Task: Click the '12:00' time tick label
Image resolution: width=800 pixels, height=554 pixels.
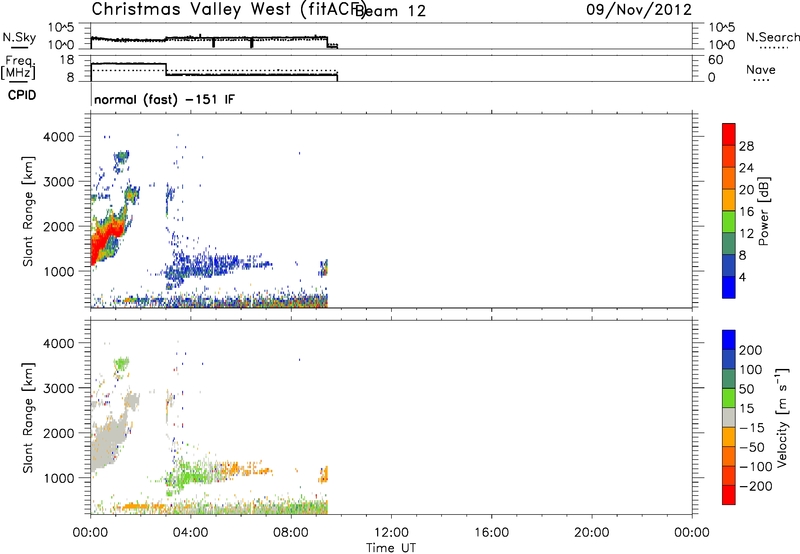Action: pyautogui.click(x=391, y=533)
